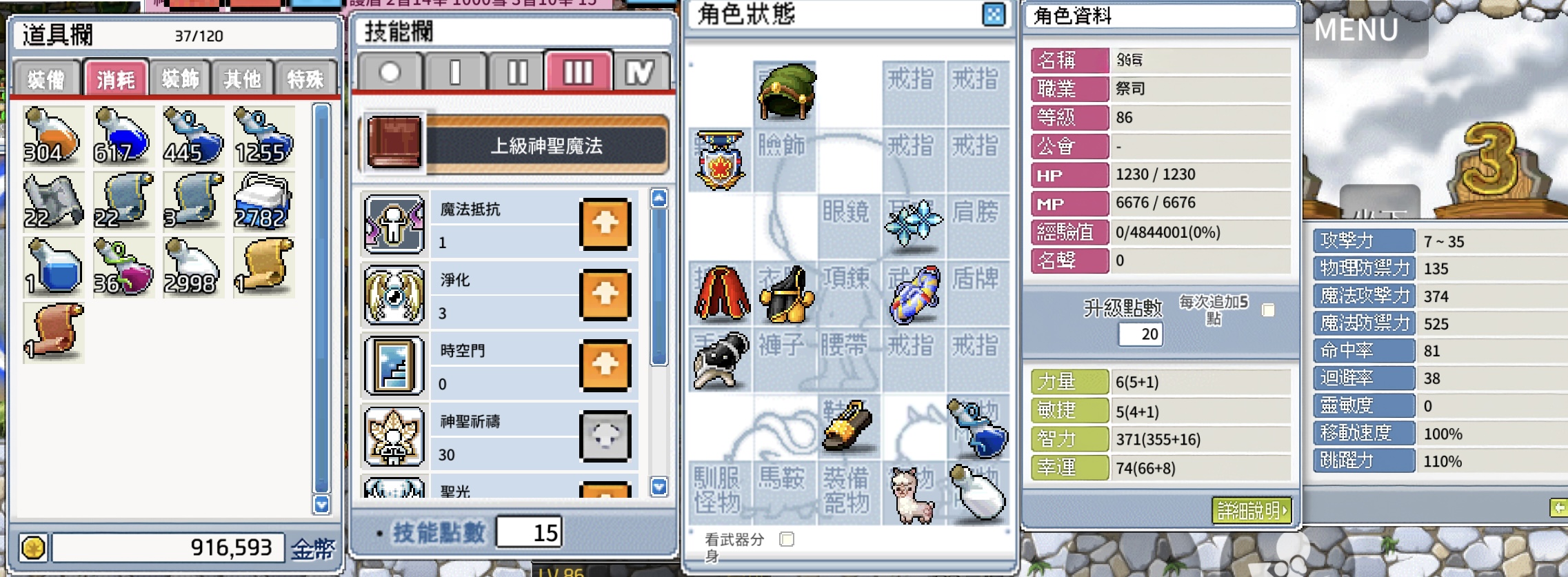Open the 詳細說明 details button

tap(1252, 511)
